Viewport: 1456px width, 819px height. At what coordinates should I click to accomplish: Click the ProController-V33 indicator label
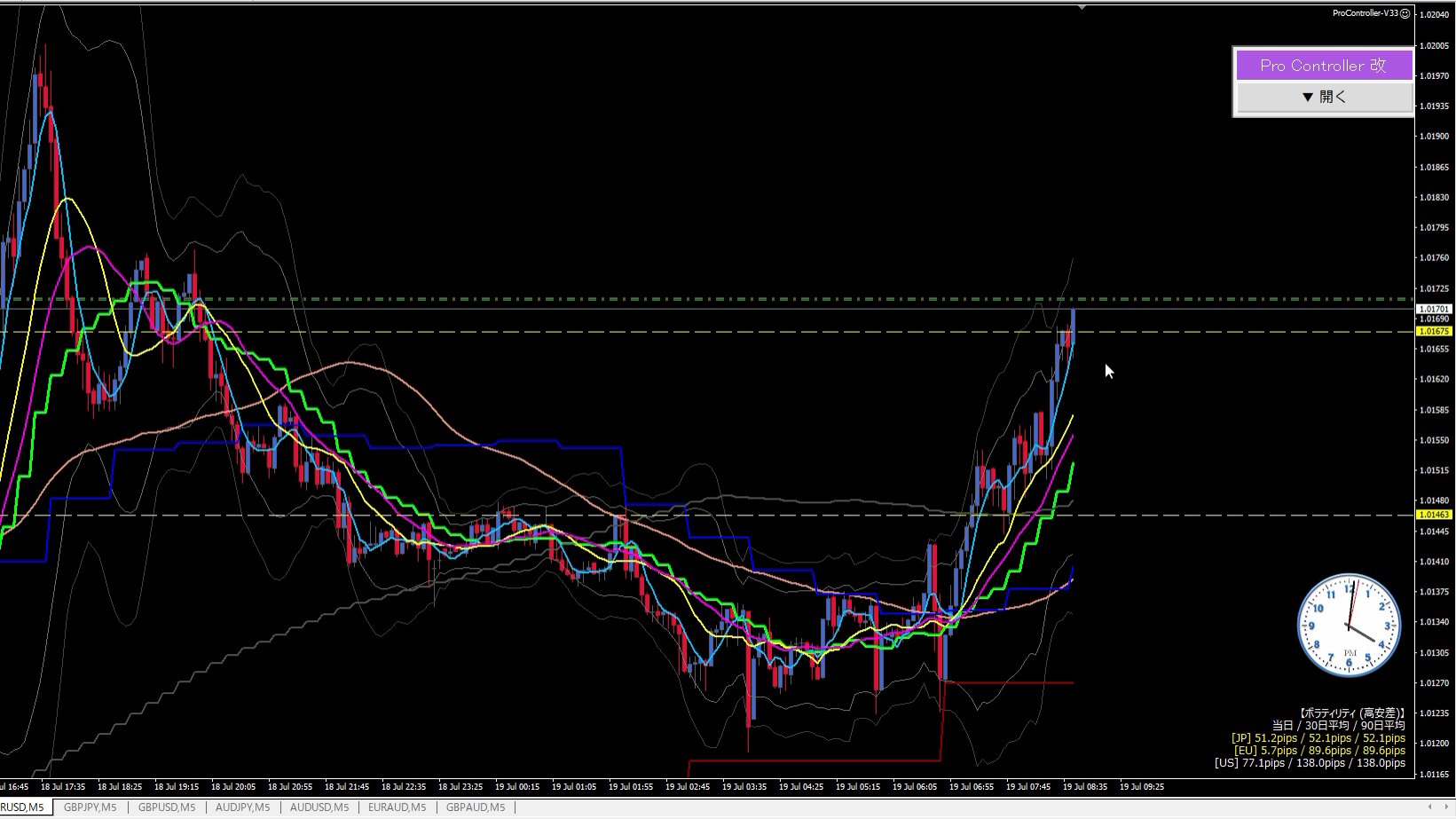point(1365,13)
